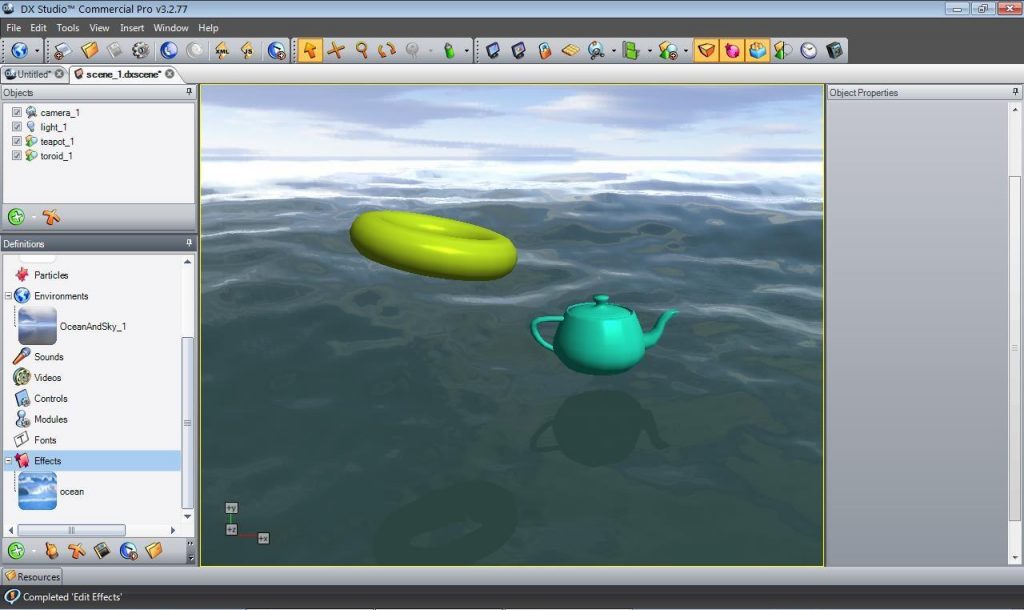Click the Resources button at bottom left
Screen dimensions: 1024x610
coord(32,576)
